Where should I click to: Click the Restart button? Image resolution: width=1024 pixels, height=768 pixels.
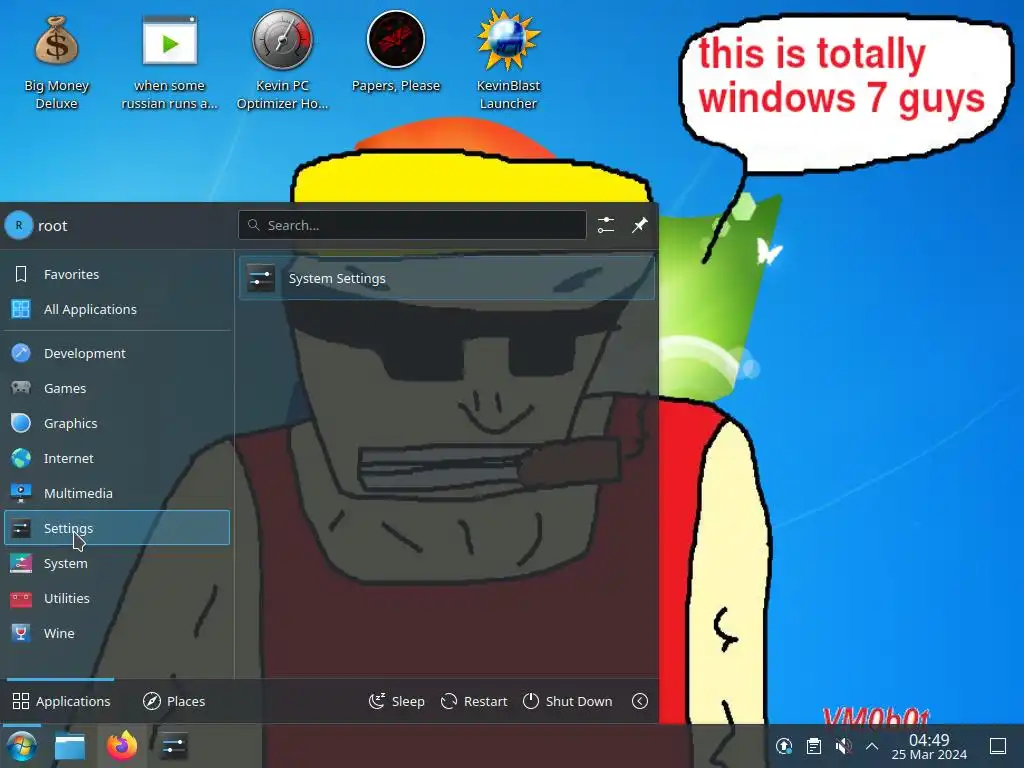474,701
